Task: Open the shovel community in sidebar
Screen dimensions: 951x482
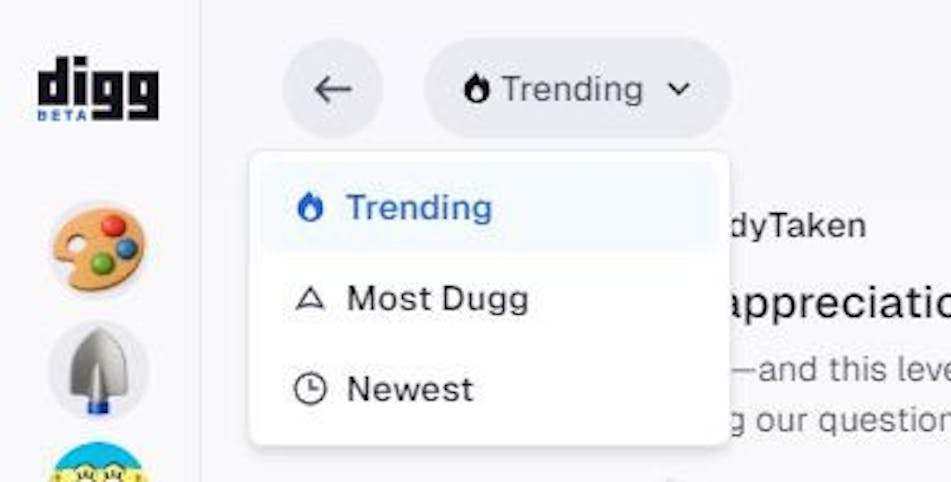Action: click(98, 369)
